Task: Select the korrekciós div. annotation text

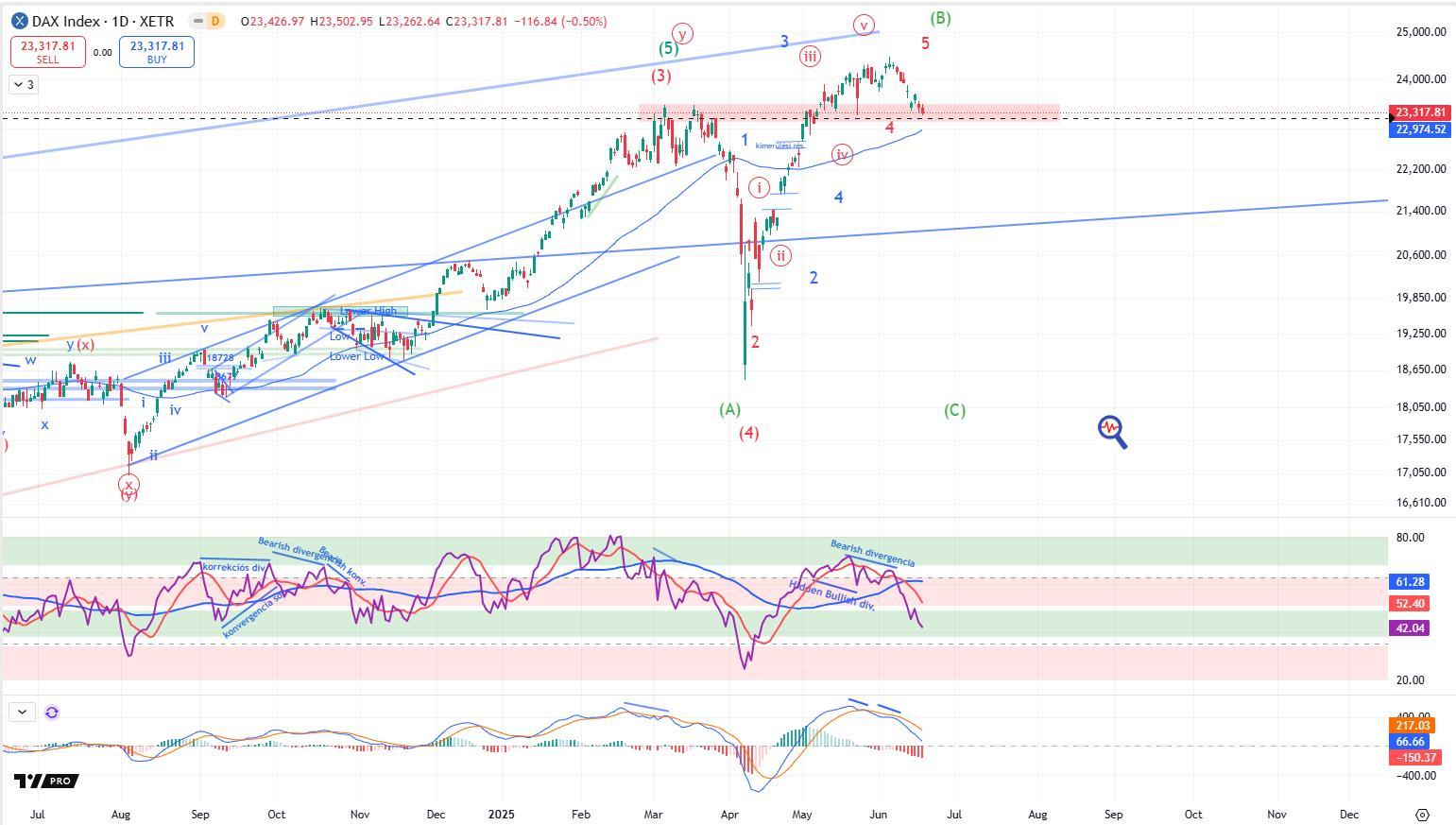Action: 235,567
